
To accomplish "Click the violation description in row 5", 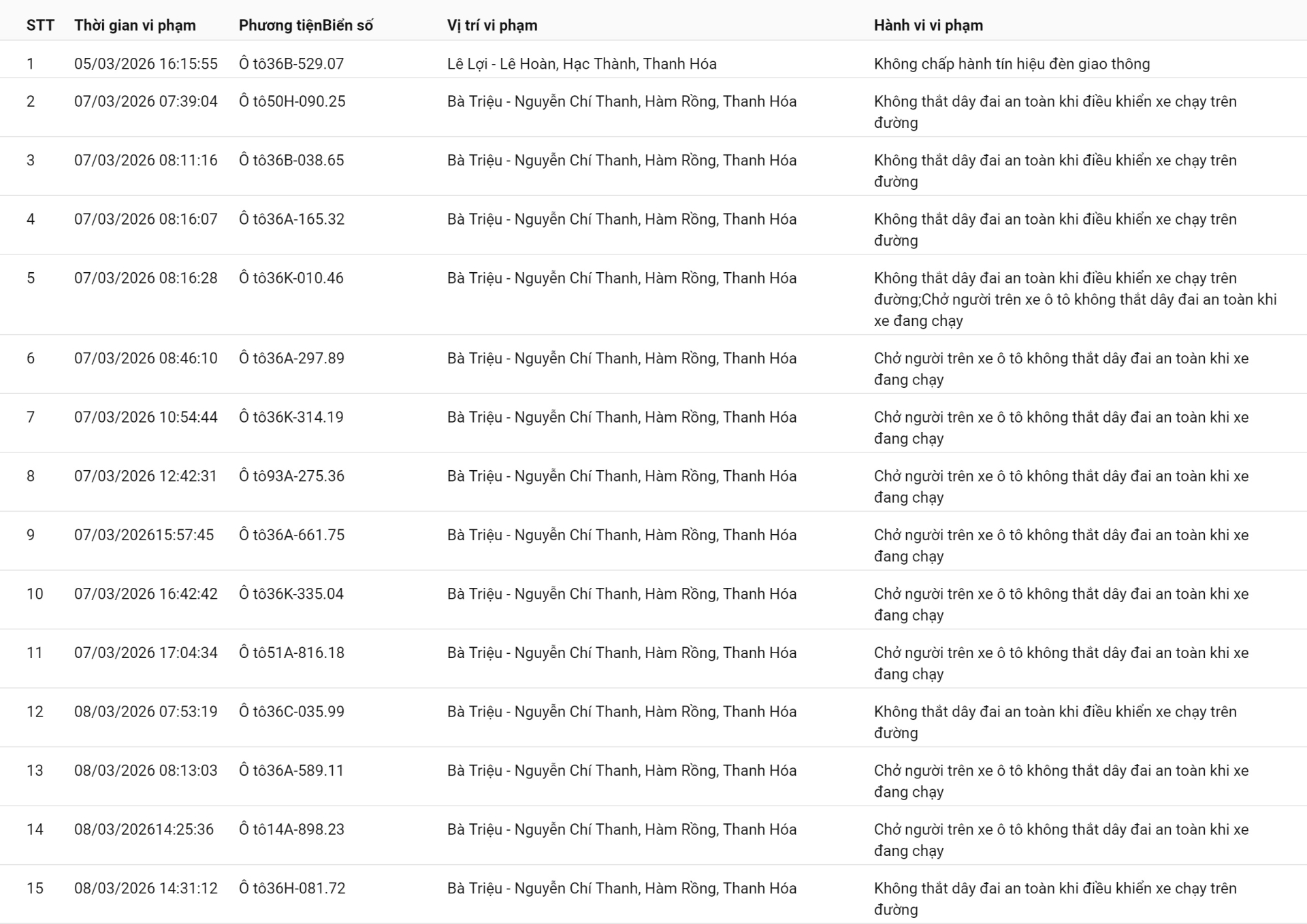I will tap(1074, 299).
